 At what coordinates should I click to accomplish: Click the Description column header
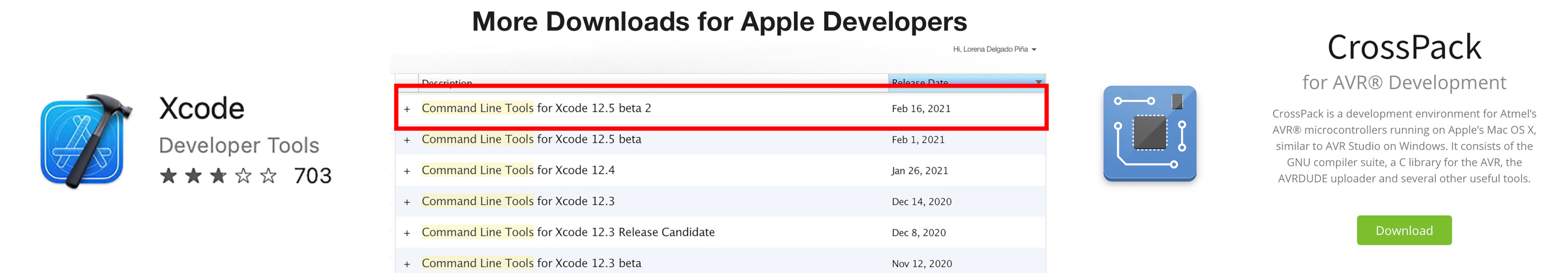pyautogui.click(x=653, y=82)
